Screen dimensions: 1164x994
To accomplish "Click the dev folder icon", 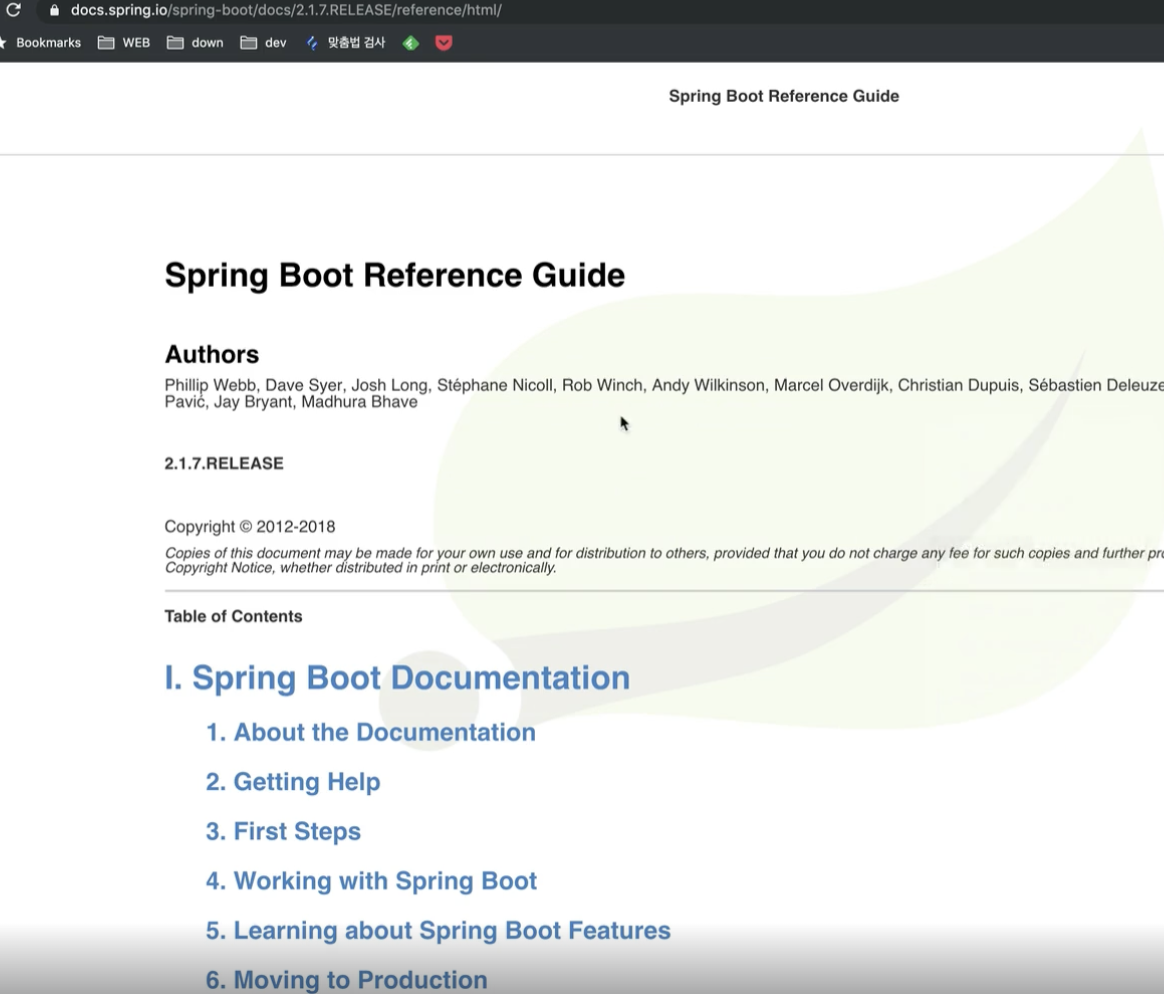I will [x=249, y=43].
